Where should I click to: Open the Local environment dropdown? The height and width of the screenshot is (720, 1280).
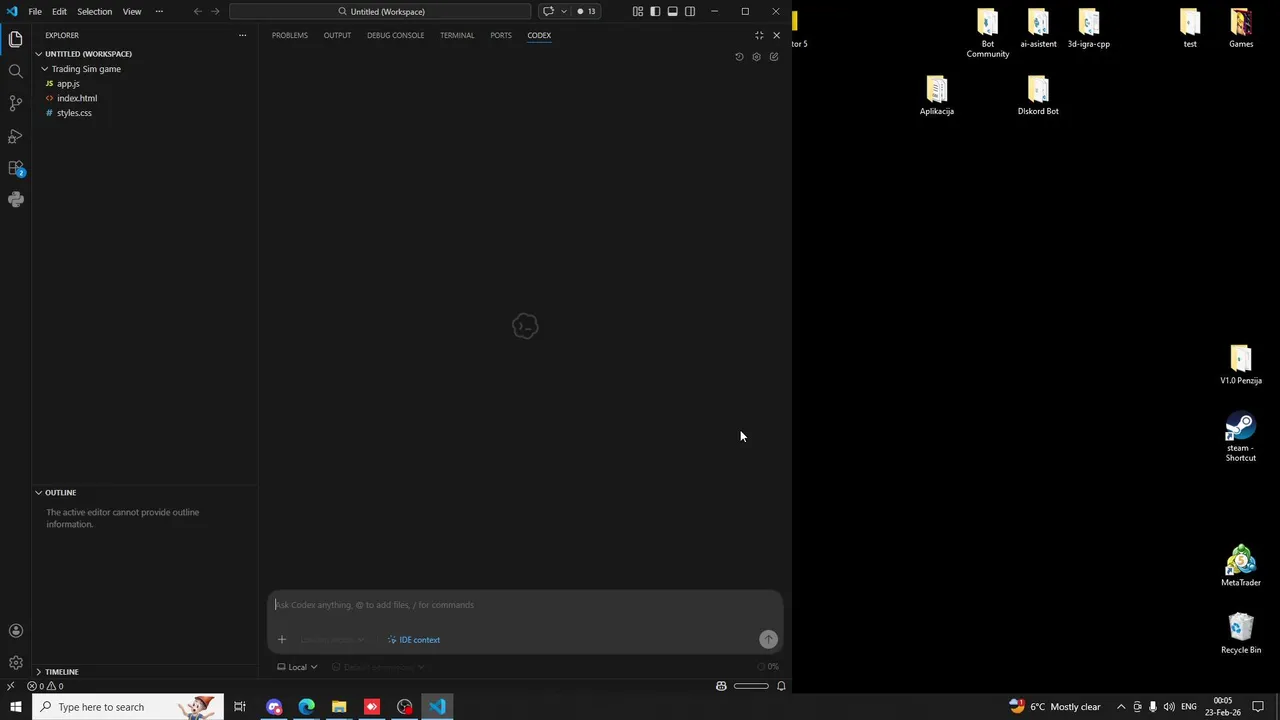tap(297, 667)
